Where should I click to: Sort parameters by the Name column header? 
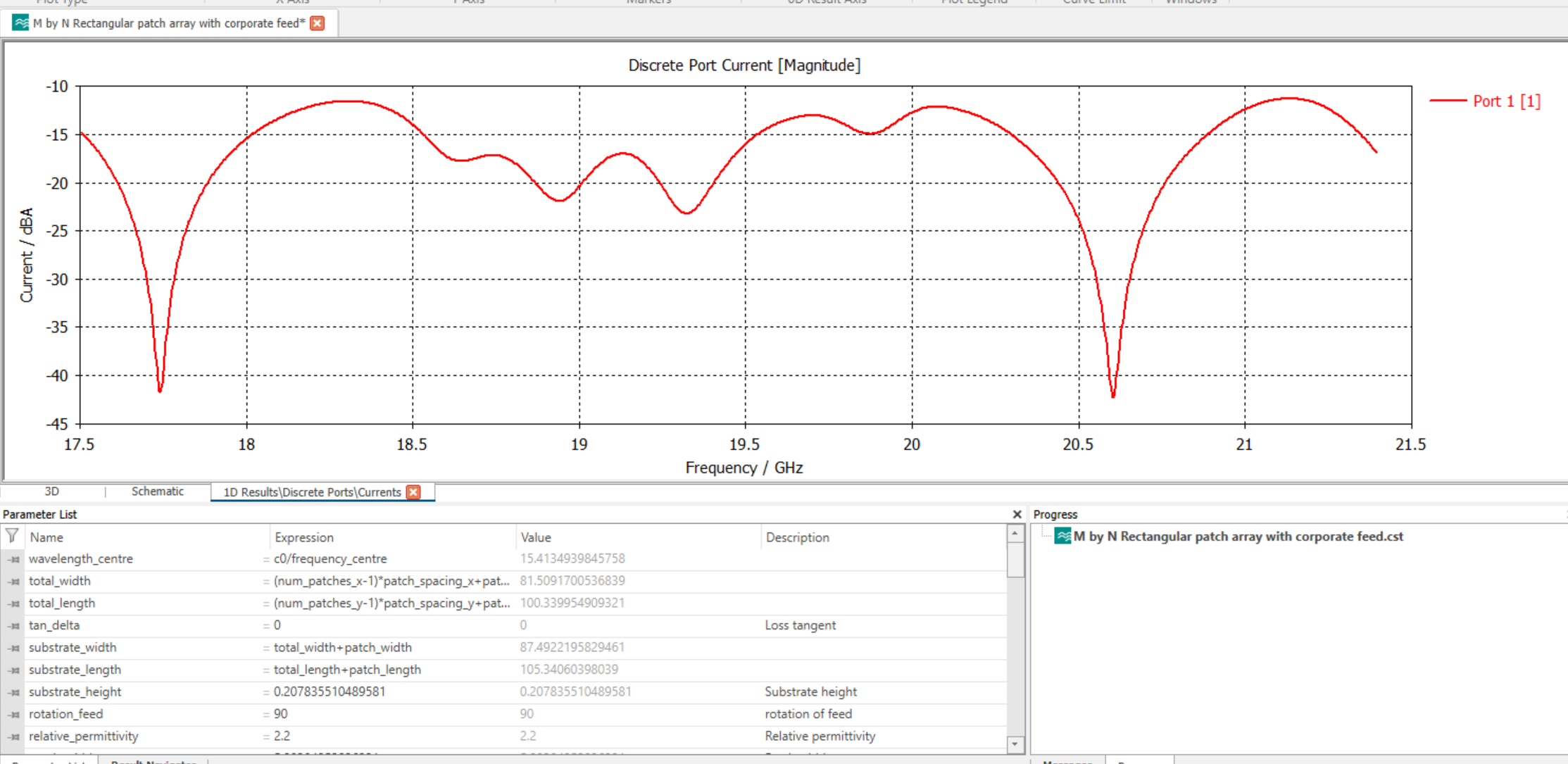(x=46, y=537)
